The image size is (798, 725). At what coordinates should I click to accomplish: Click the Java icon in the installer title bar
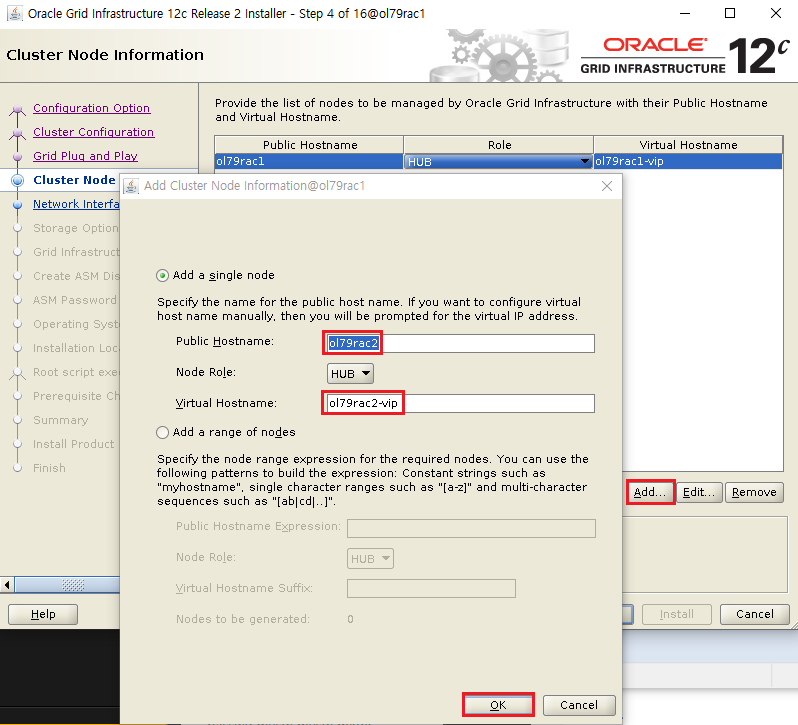click(x=15, y=13)
